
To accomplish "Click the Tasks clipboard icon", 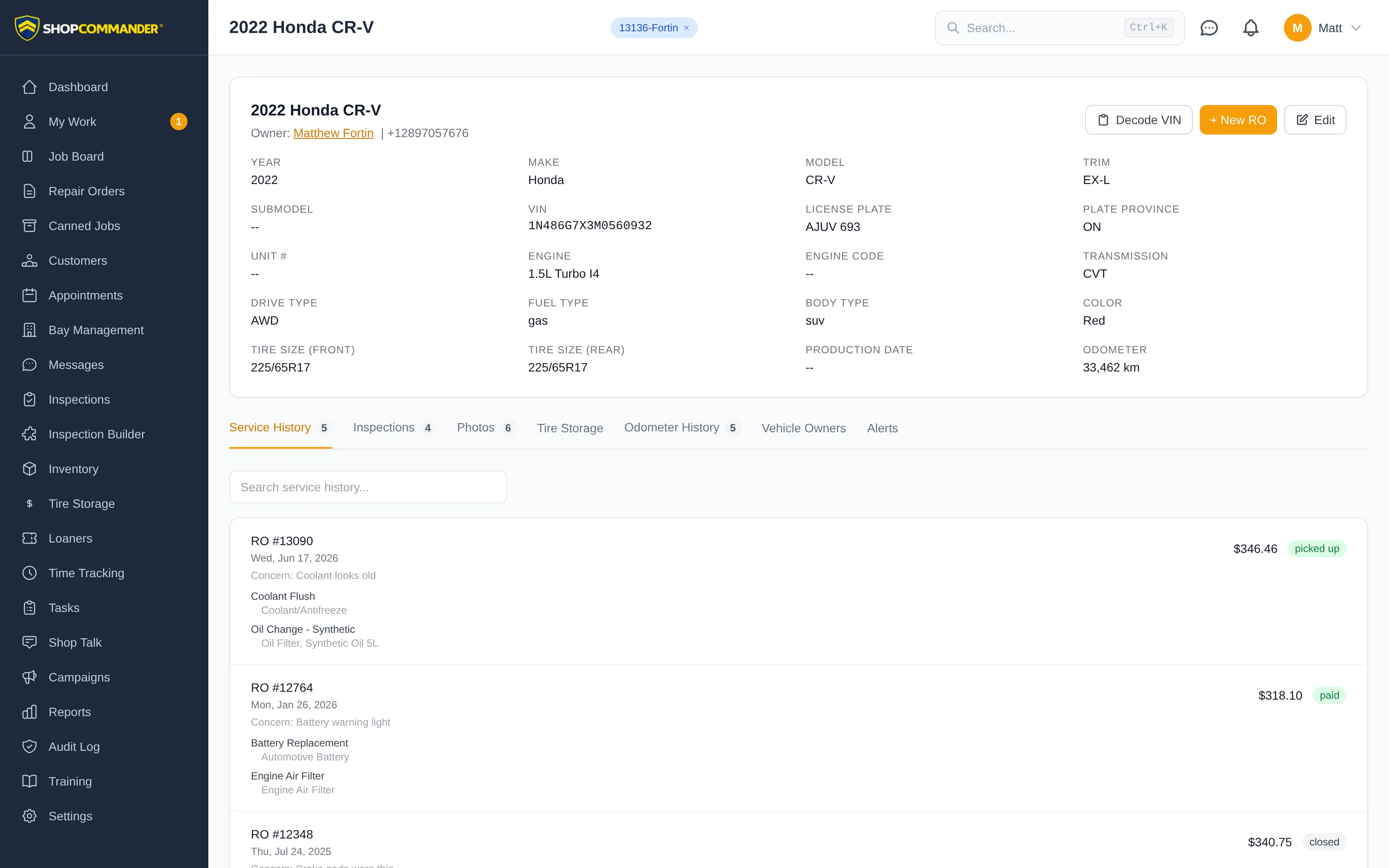I will pyautogui.click(x=29, y=608).
